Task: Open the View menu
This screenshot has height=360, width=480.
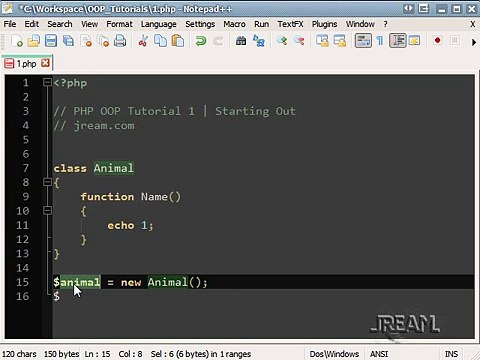Action: 89,24
